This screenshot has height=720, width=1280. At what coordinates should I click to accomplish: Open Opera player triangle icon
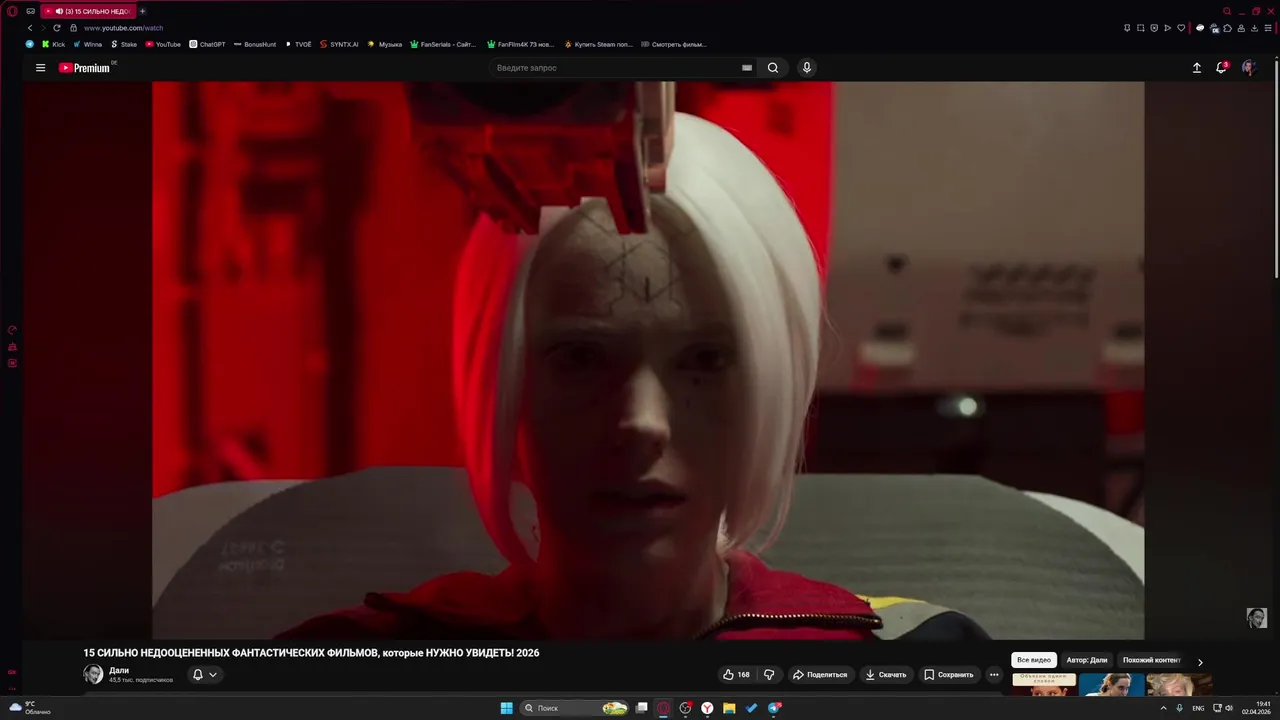click(1167, 28)
